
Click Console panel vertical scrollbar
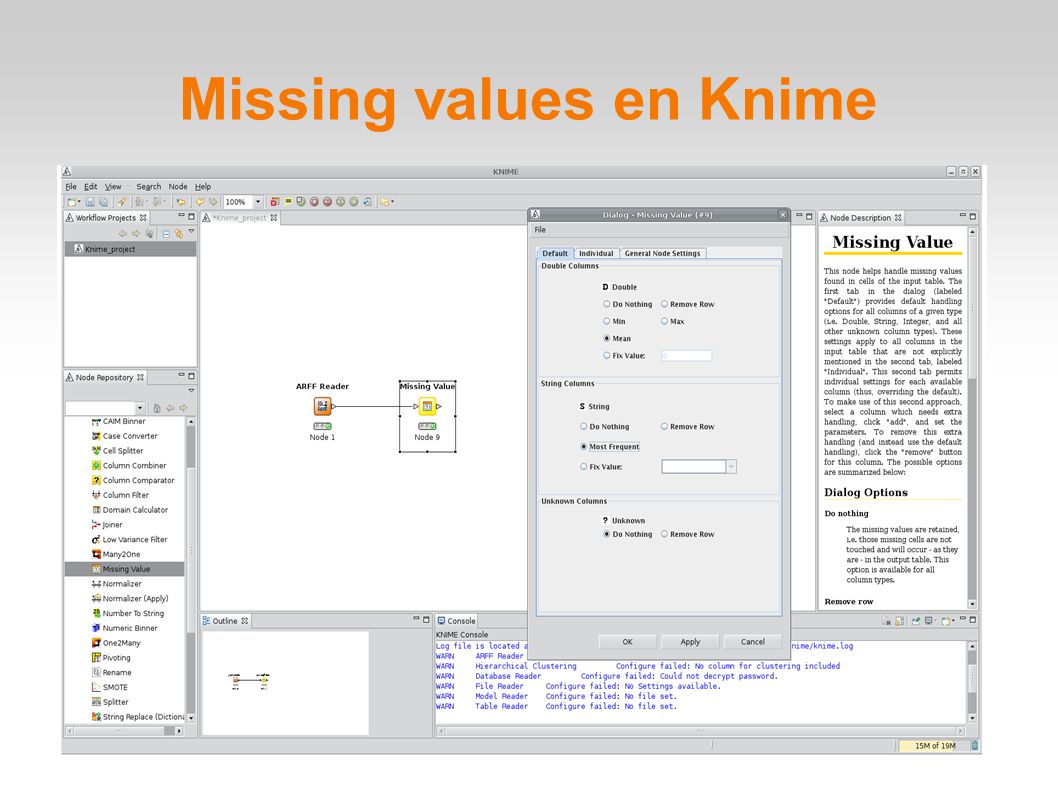pyautogui.click(x=972, y=682)
